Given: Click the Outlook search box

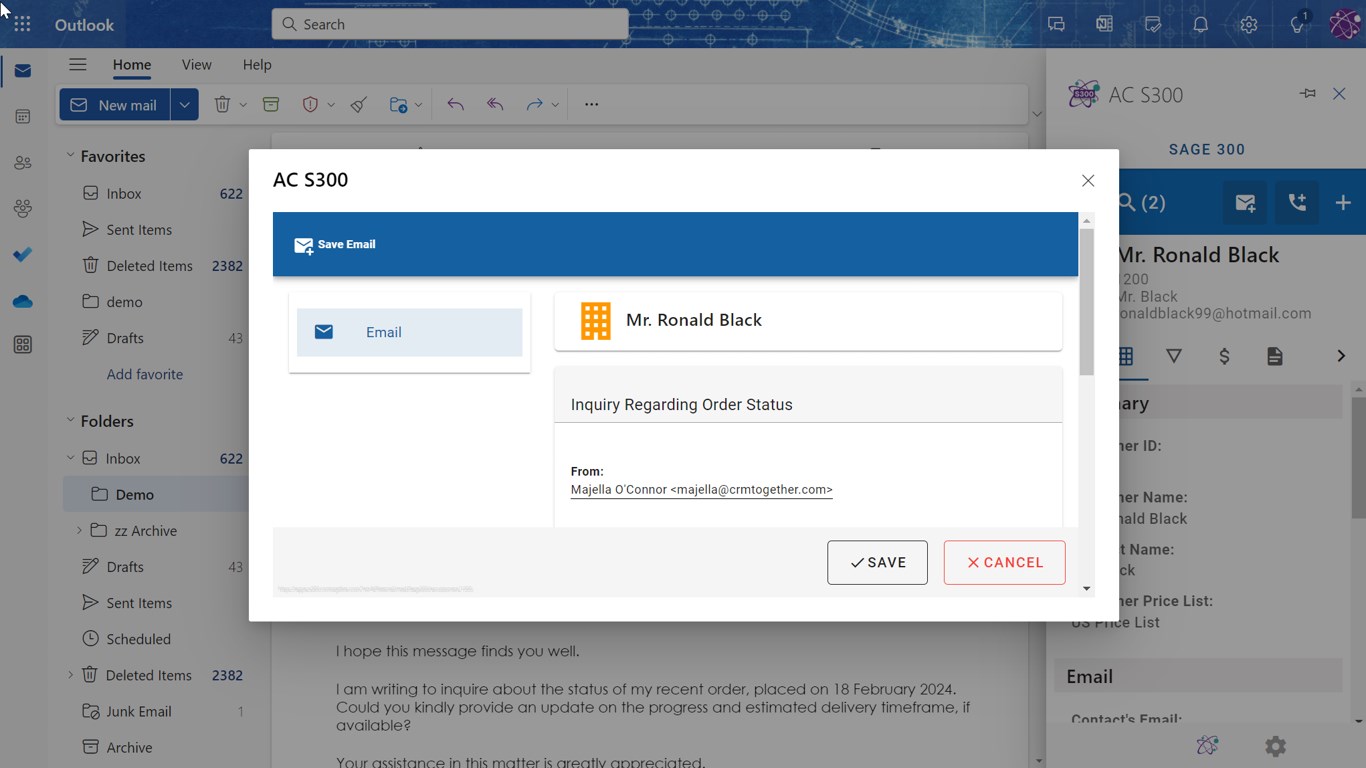Looking at the screenshot, I should 450,24.
